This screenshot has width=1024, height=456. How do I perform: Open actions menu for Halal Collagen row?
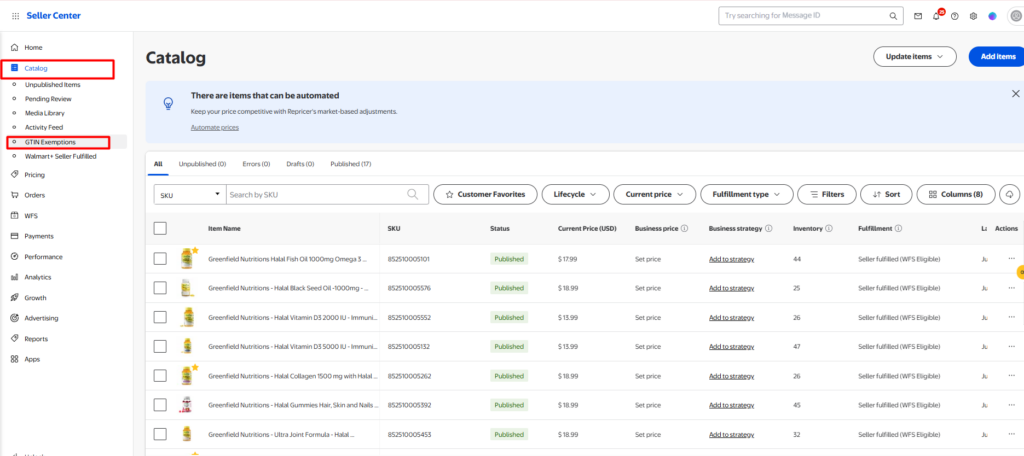(x=1012, y=376)
